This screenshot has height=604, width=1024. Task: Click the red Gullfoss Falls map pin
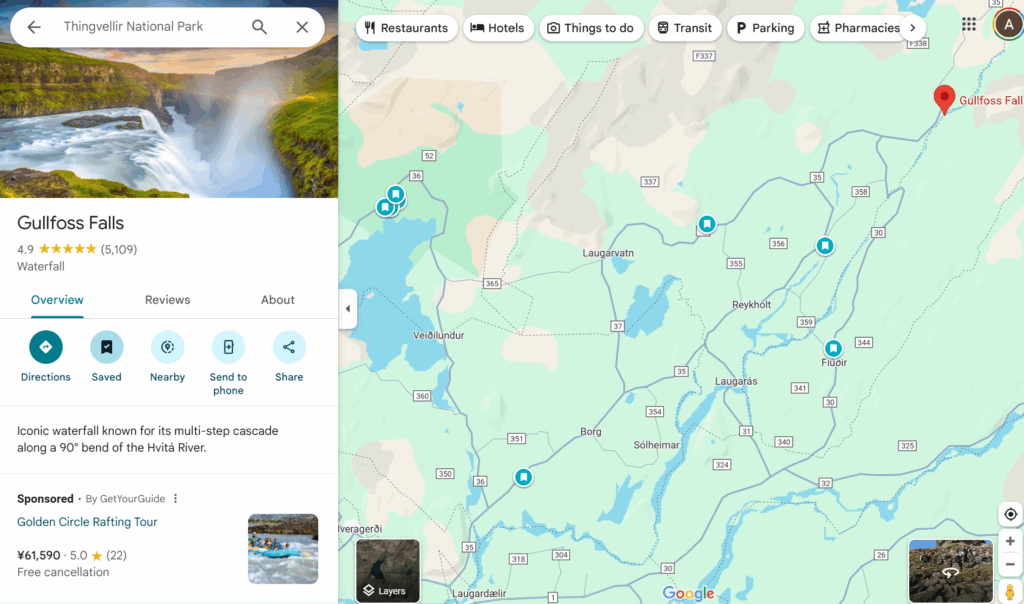pos(944,100)
